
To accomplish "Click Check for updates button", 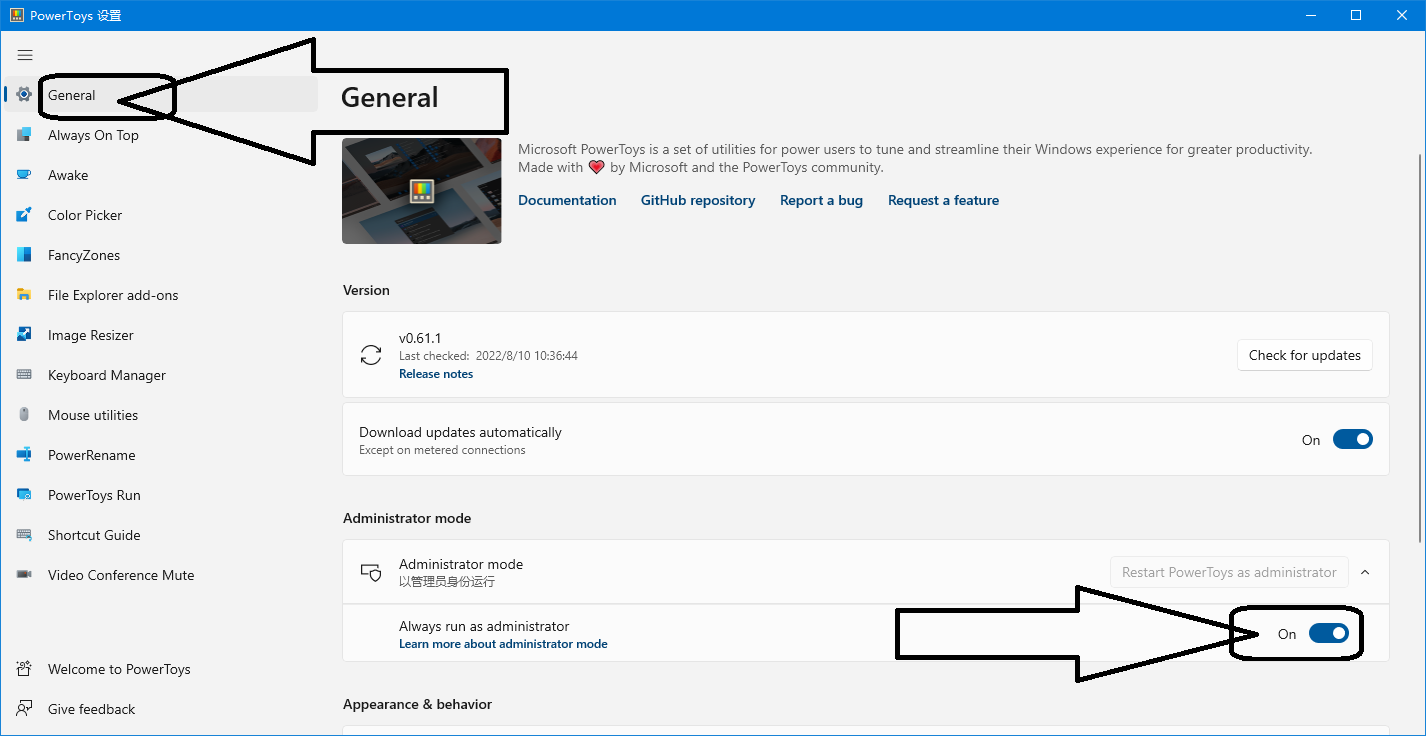I will (1305, 355).
